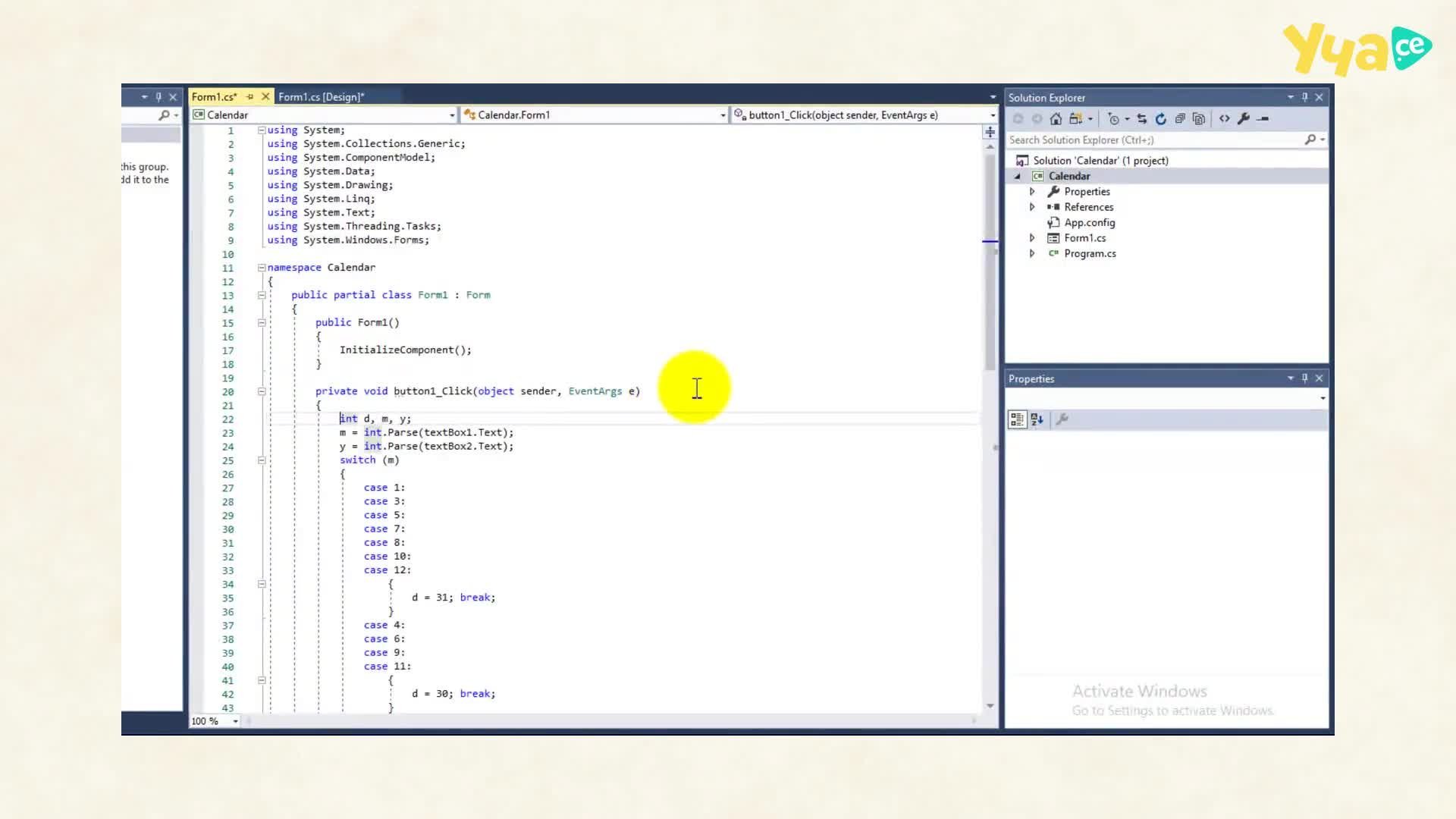This screenshot has width=1456, height=819.
Task: Click the Sync with Active Document icon
Action: (x=1141, y=118)
